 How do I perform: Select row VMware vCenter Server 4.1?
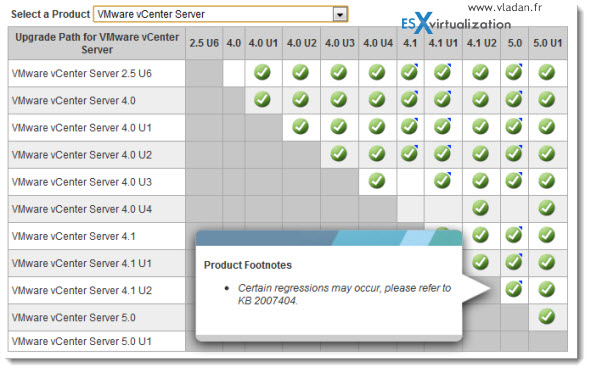click(x=97, y=236)
